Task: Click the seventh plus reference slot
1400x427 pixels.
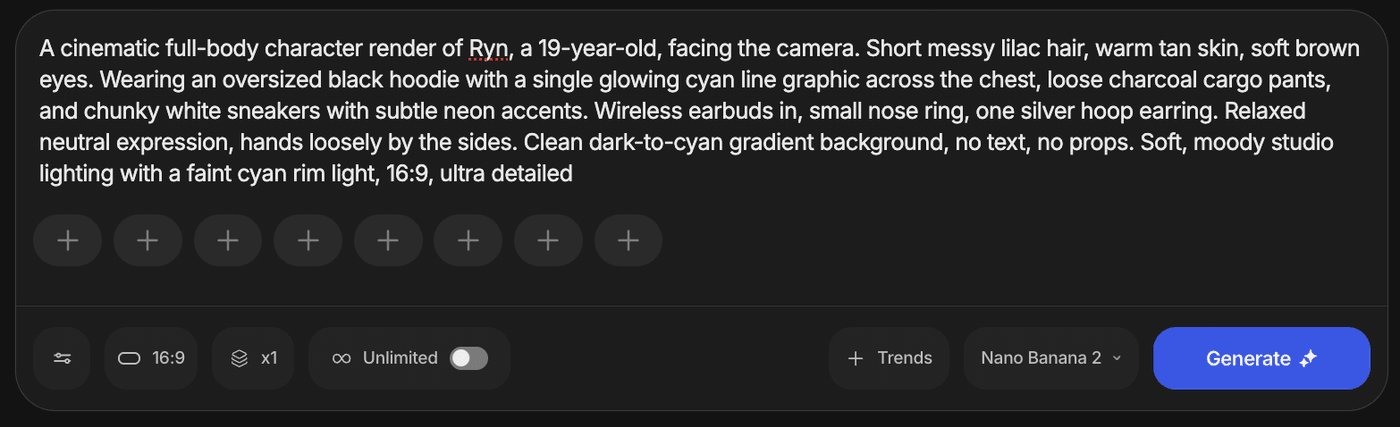Action: tap(548, 240)
